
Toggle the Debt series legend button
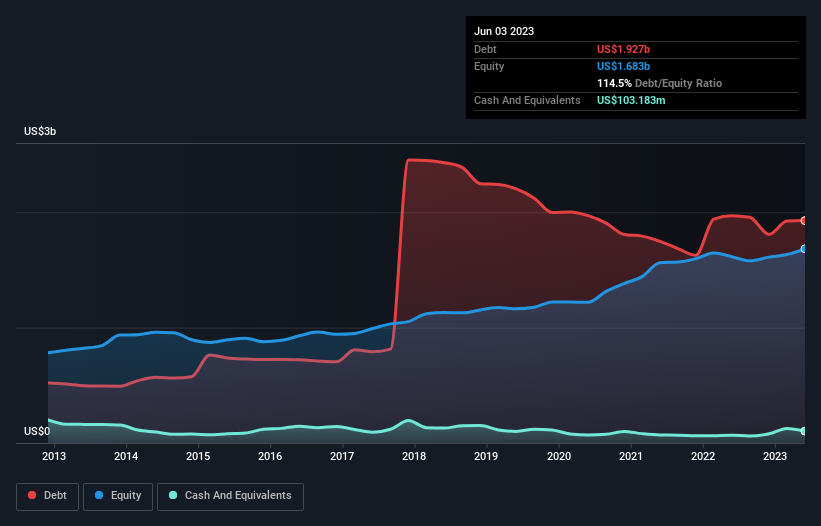click(47, 496)
